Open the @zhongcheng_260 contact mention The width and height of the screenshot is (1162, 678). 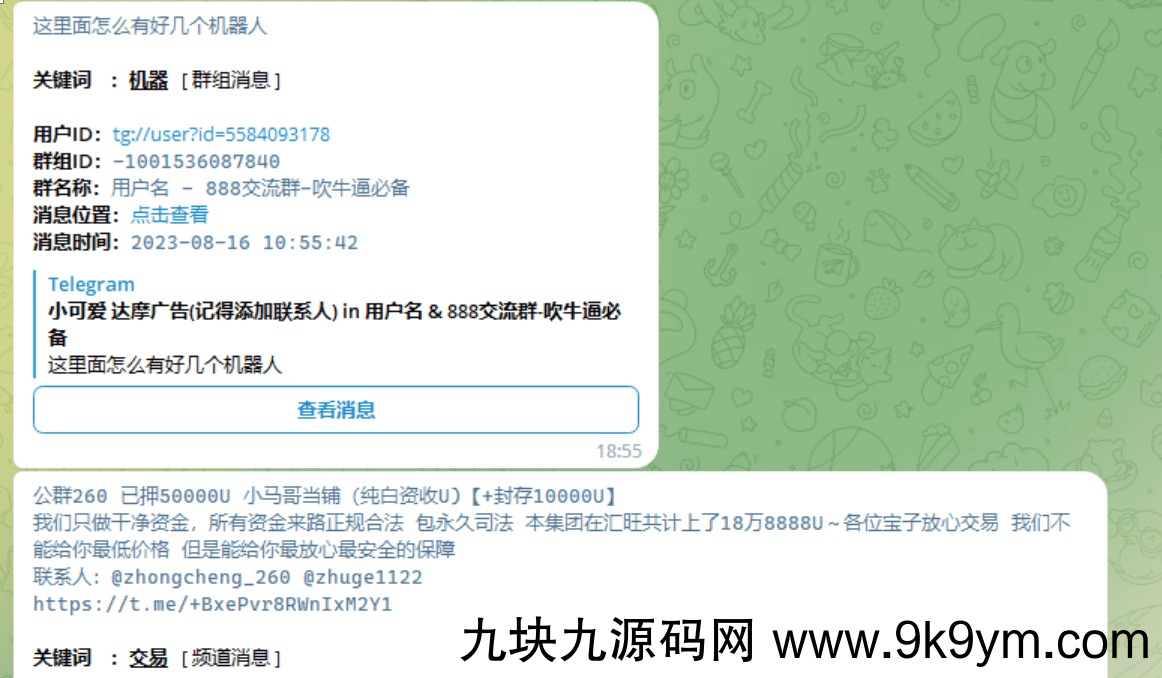[201, 577]
